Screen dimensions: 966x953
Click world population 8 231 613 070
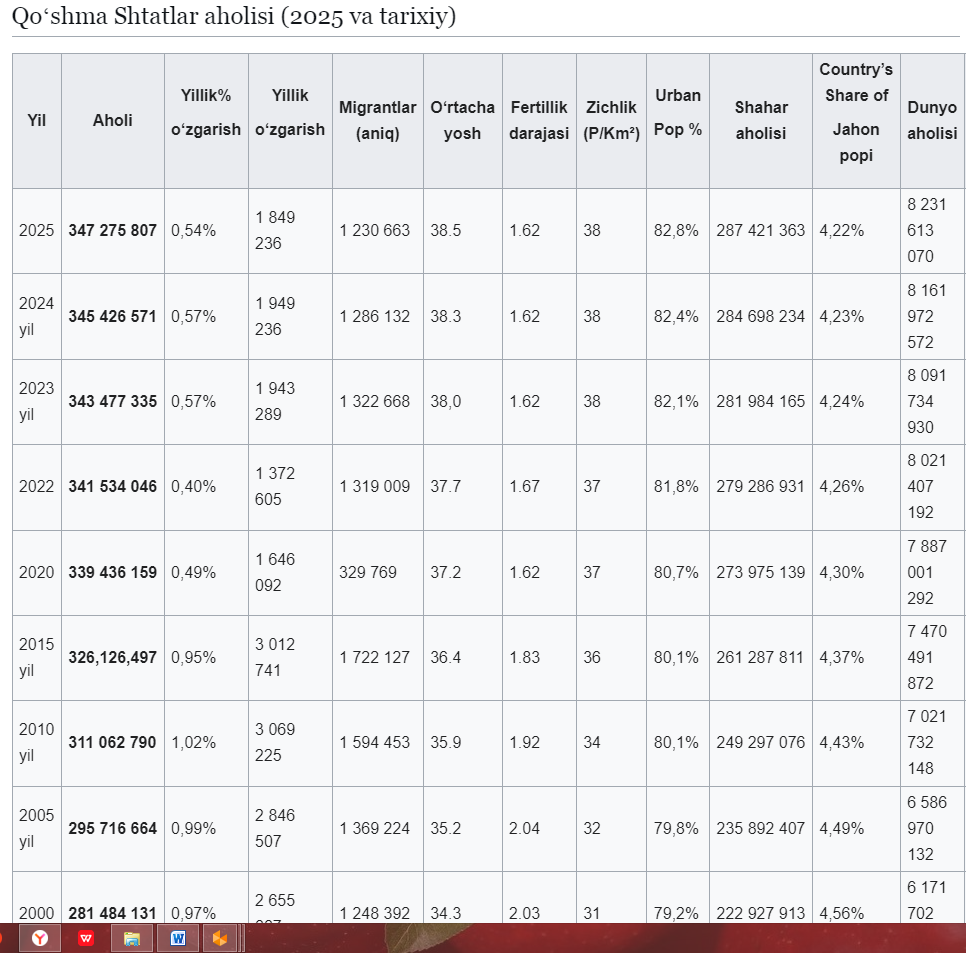coord(927,230)
